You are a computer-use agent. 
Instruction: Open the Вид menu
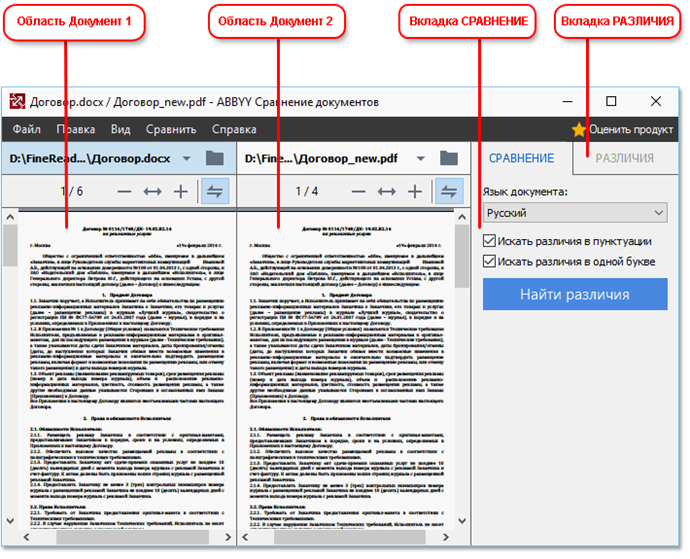(120, 129)
